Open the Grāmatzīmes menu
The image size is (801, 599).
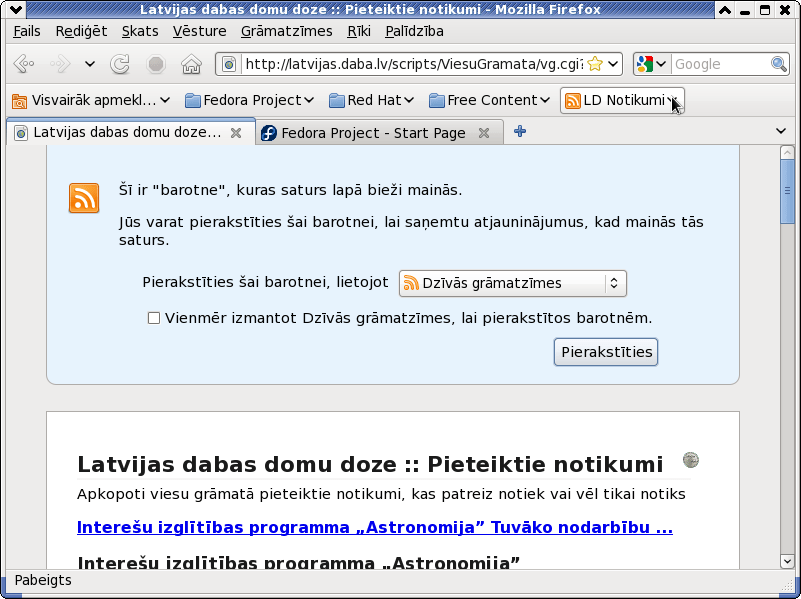(287, 32)
